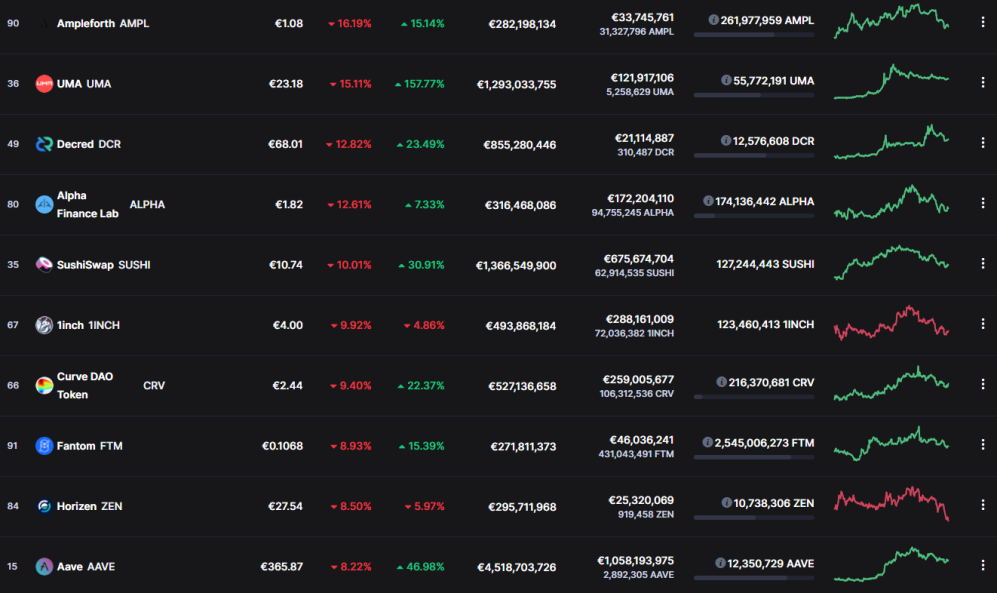Click info icon beside 12,576,608 DCR supply

[725, 141]
